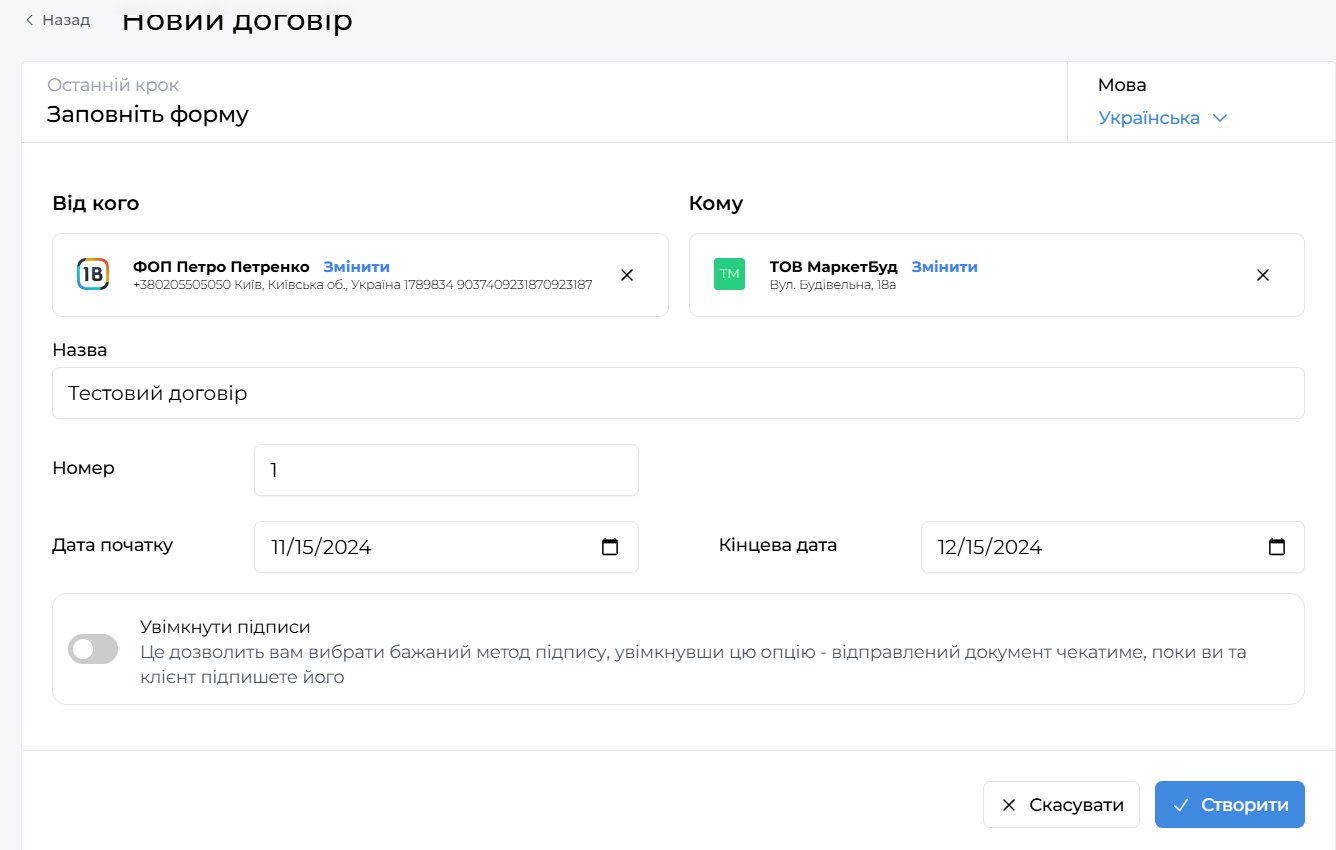Click the Кінцева дата date value 12/15/2024
The height and width of the screenshot is (850, 1336).
(x=990, y=547)
